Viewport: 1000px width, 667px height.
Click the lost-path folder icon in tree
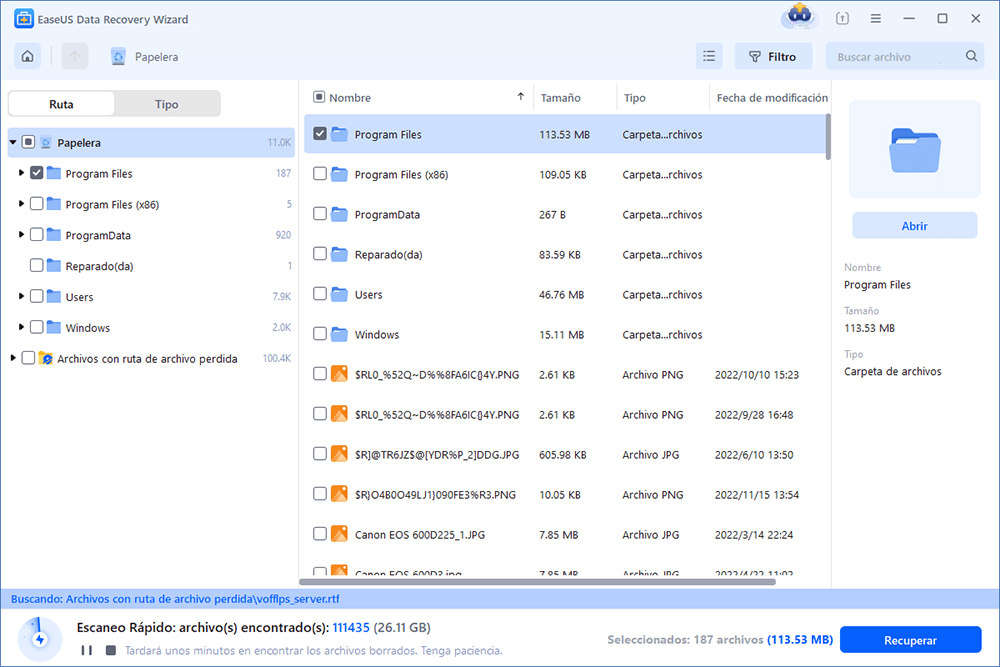[45, 358]
